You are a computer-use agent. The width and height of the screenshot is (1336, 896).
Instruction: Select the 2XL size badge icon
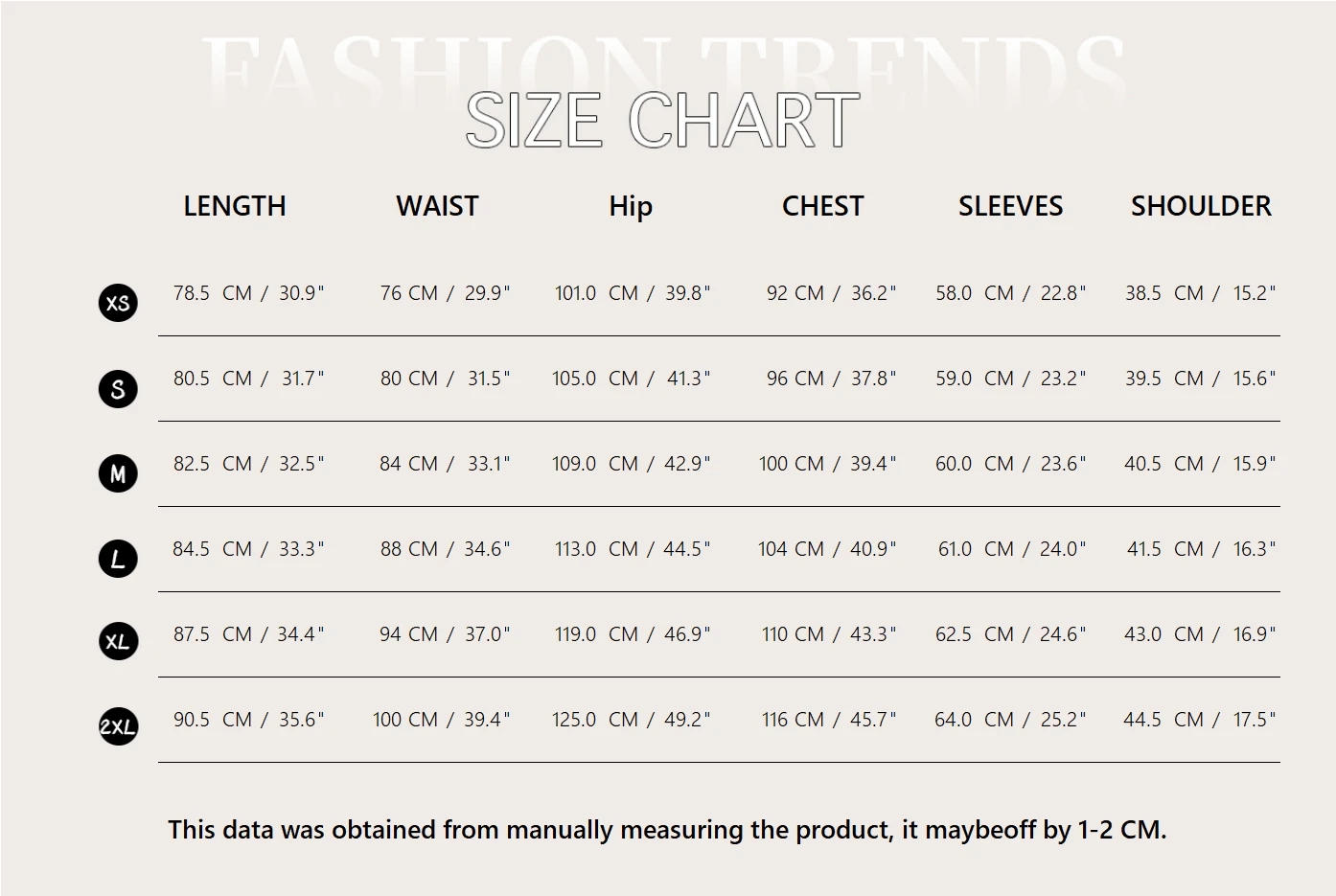[118, 726]
